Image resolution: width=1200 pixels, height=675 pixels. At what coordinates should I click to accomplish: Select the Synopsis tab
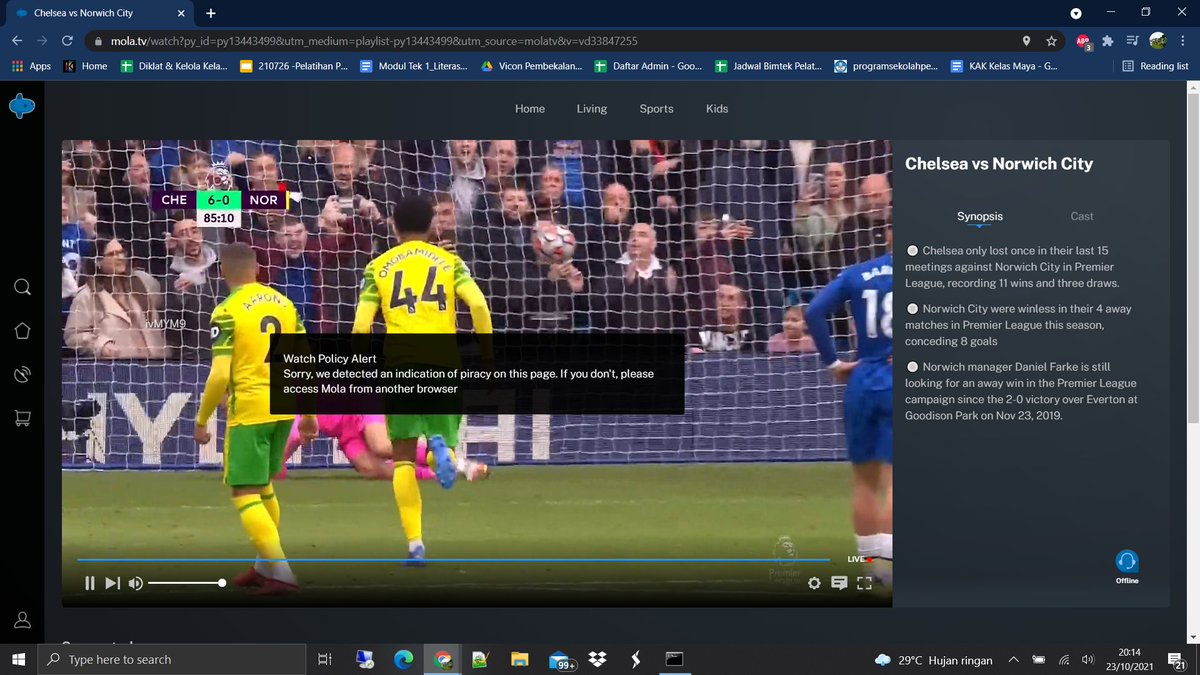pos(980,216)
